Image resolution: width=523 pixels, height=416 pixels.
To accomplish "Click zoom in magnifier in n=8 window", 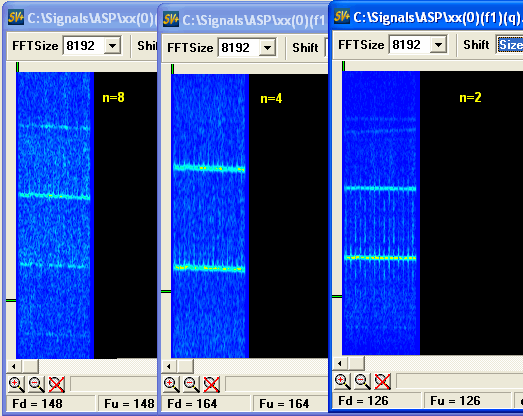I will coord(16,384).
